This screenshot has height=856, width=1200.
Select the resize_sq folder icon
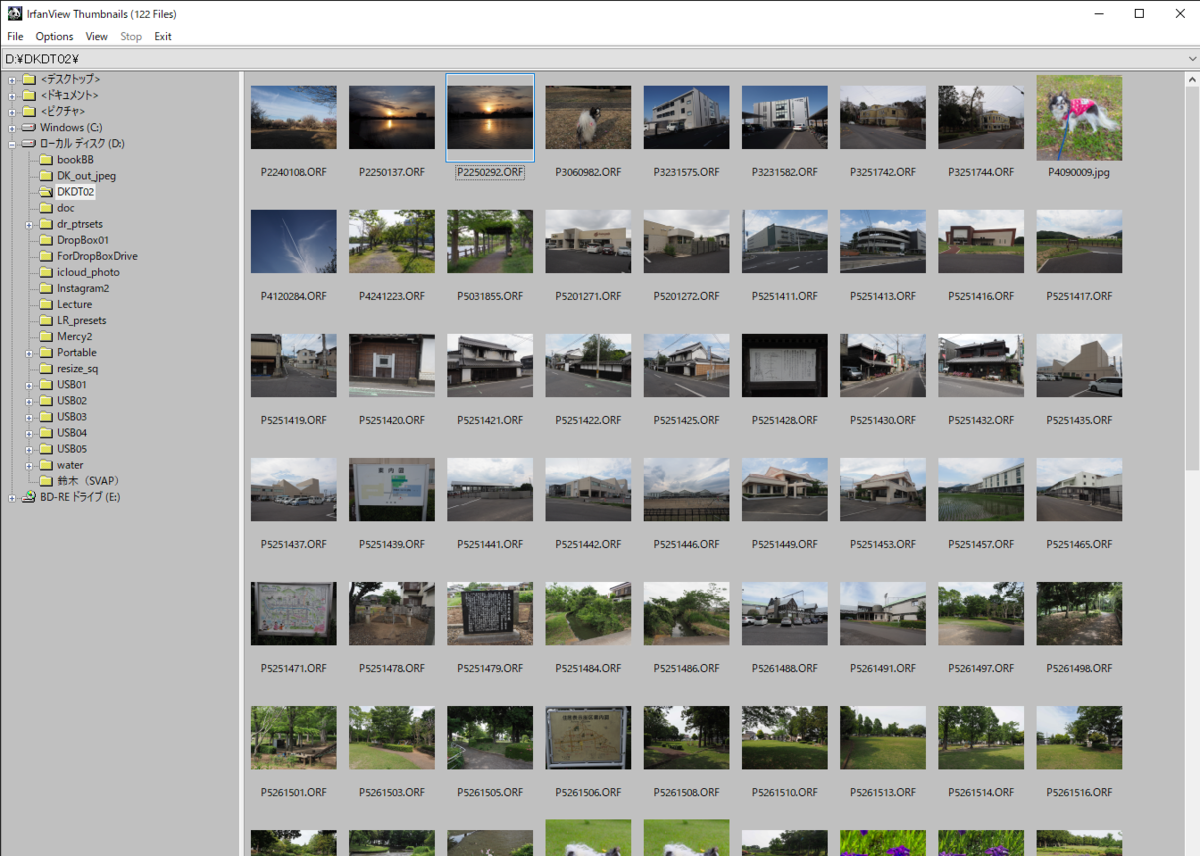[46, 368]
